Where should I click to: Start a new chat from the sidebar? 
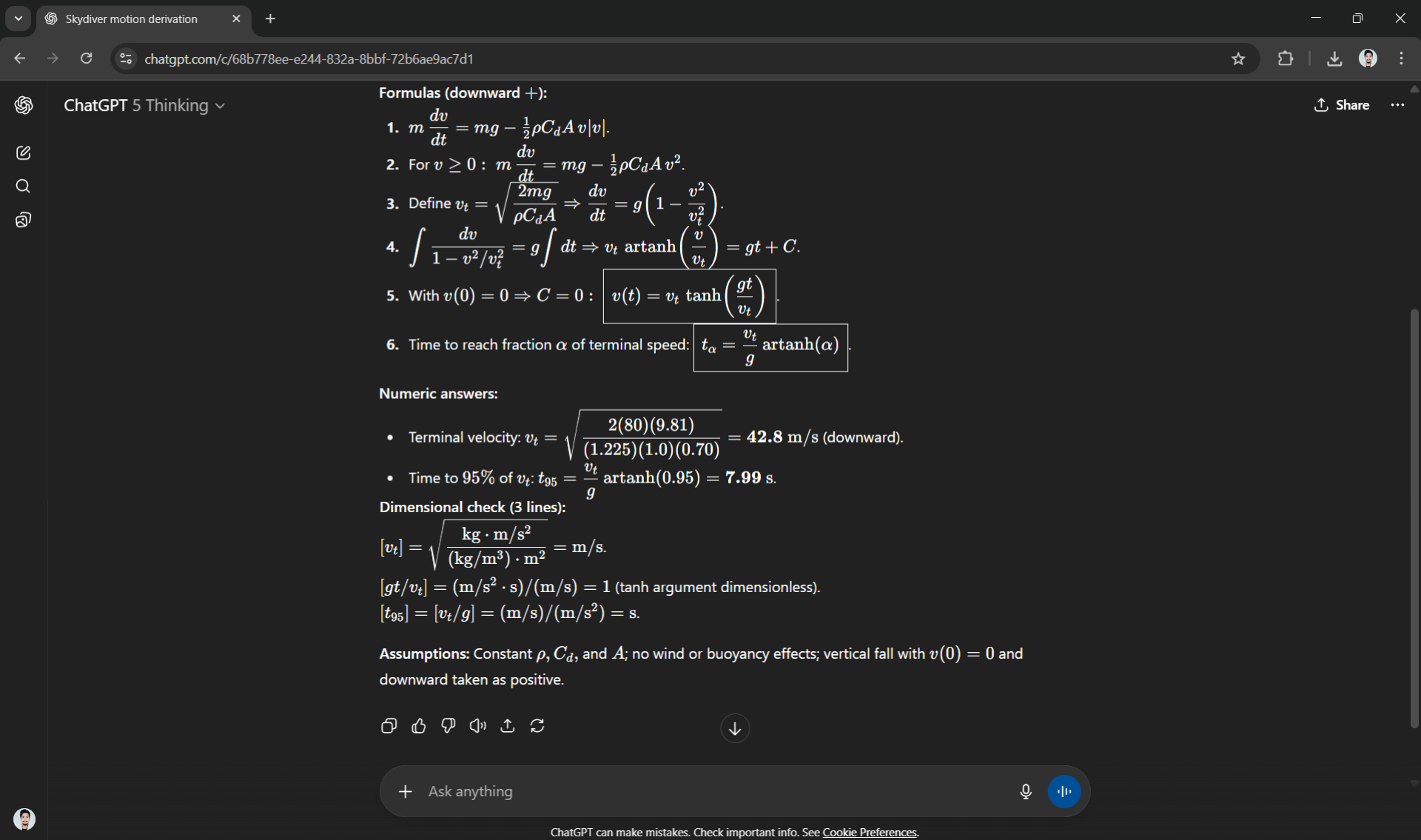(x=24, y=152)
